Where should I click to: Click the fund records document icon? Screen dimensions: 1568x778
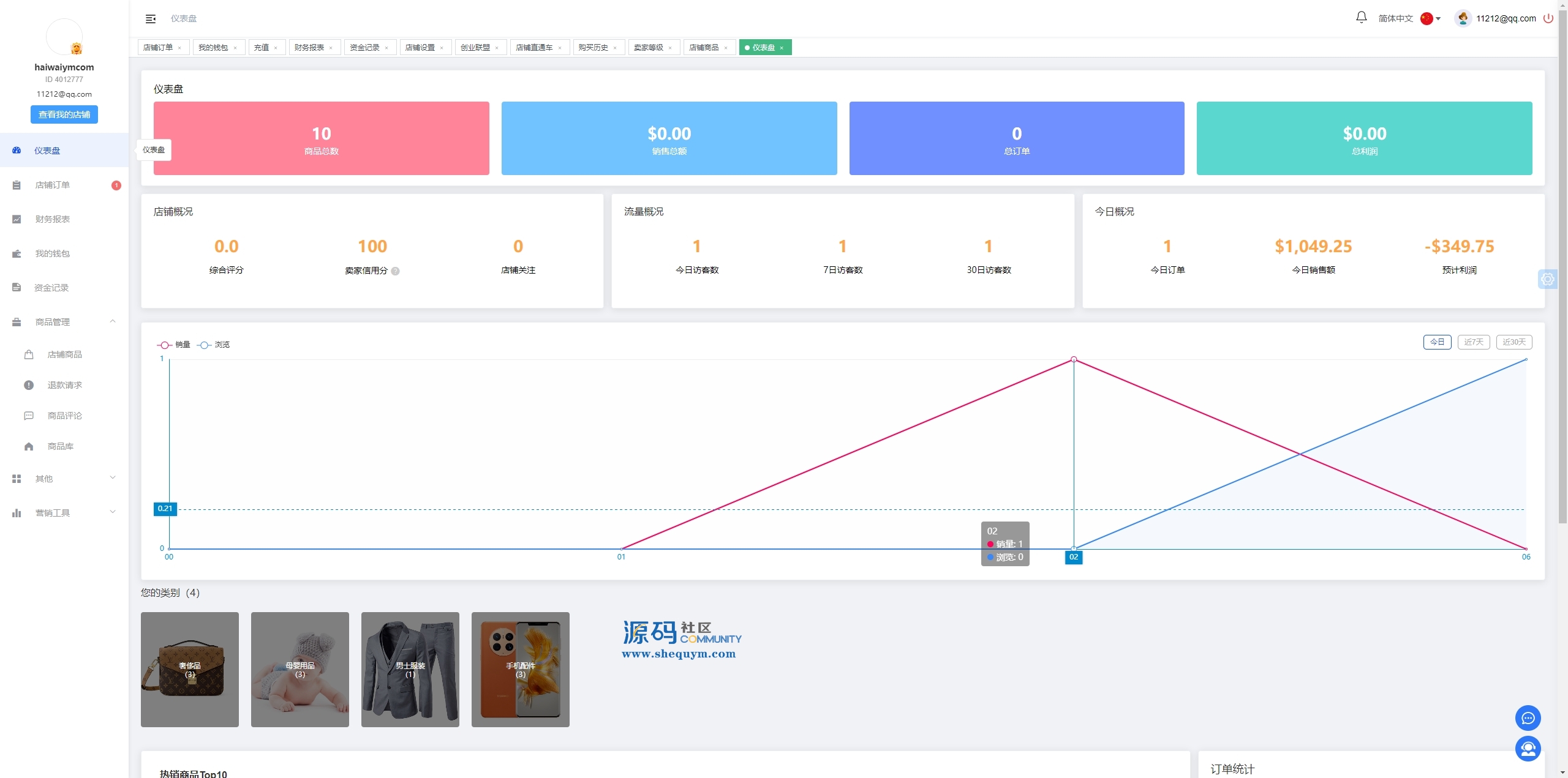tap(17, 288)
